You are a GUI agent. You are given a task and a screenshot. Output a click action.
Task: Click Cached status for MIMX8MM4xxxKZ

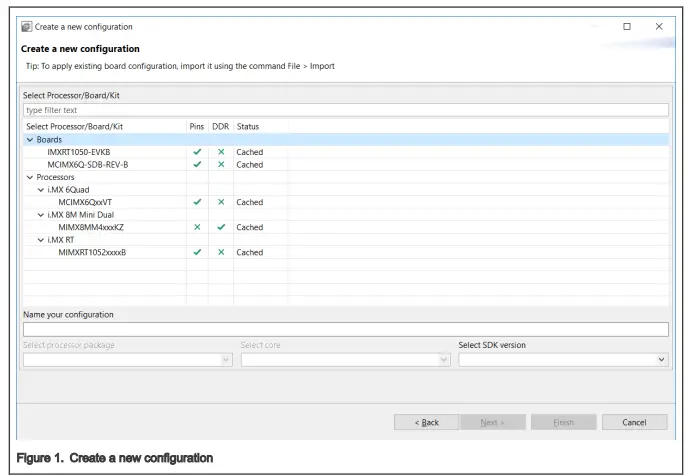pos(250,227)
